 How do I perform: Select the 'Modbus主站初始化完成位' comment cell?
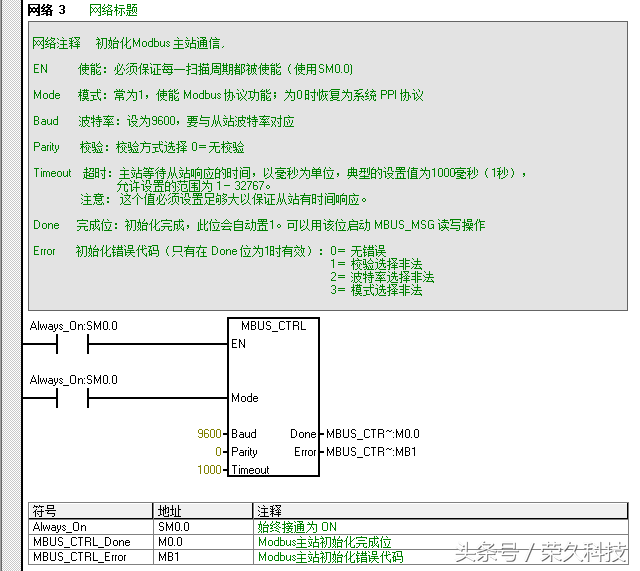(440, 542)
